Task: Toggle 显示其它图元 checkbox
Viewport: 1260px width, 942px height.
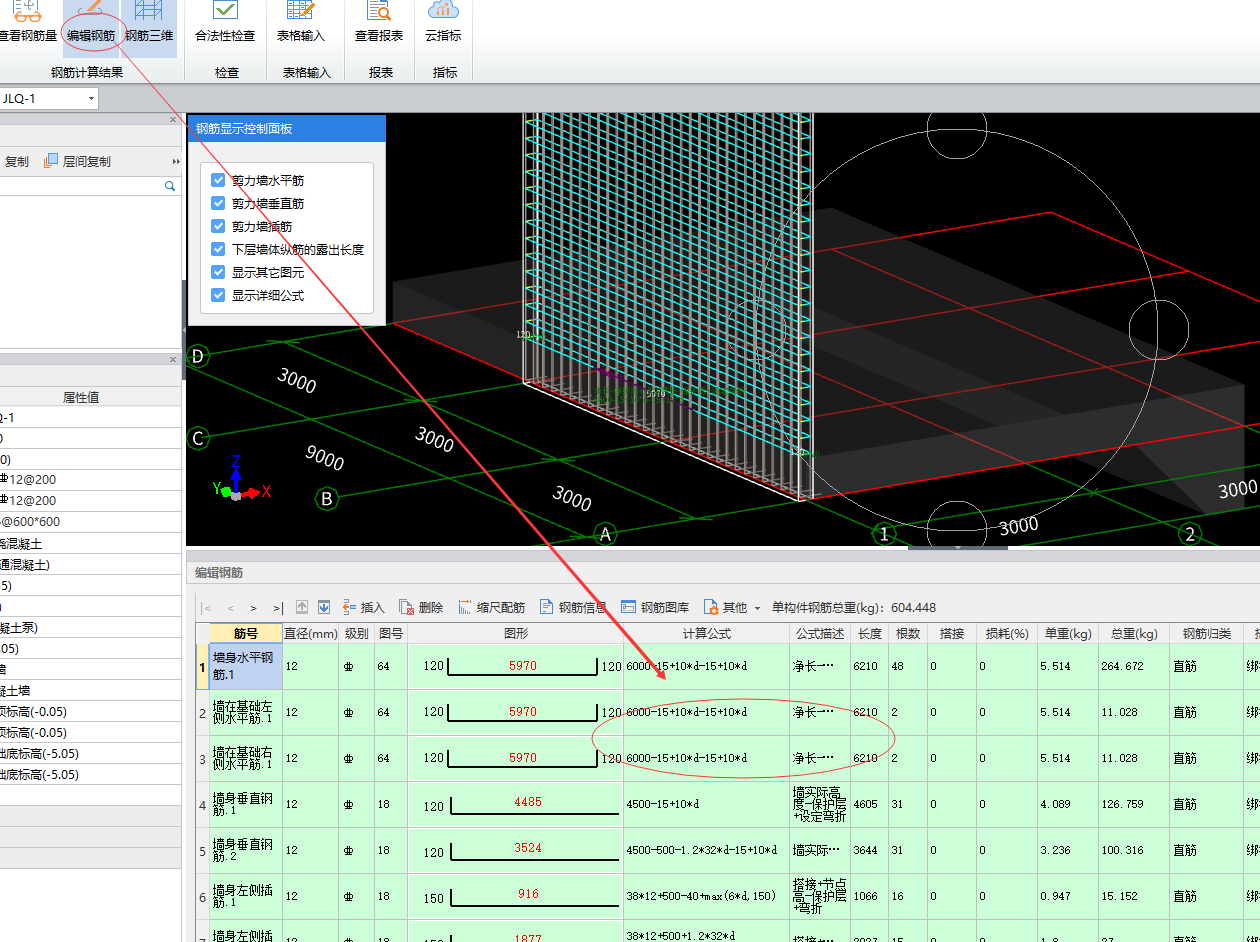Action: pyautogui.click(x=218, y=272)
